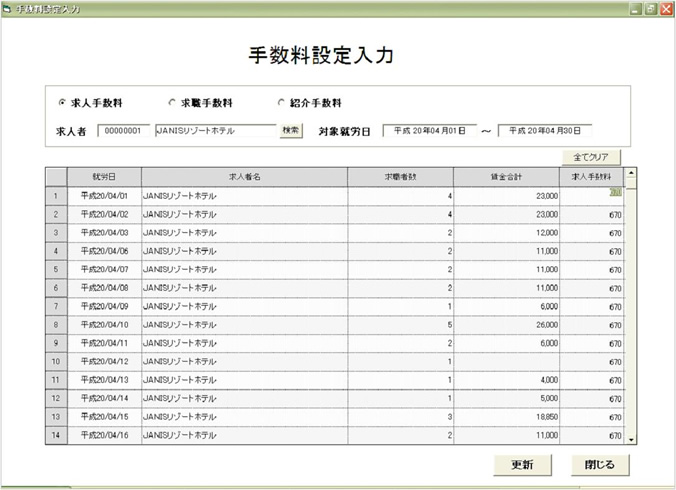Click the 検索 search button
The width and height of the screenshot is (676, 490).
point(290,131)
